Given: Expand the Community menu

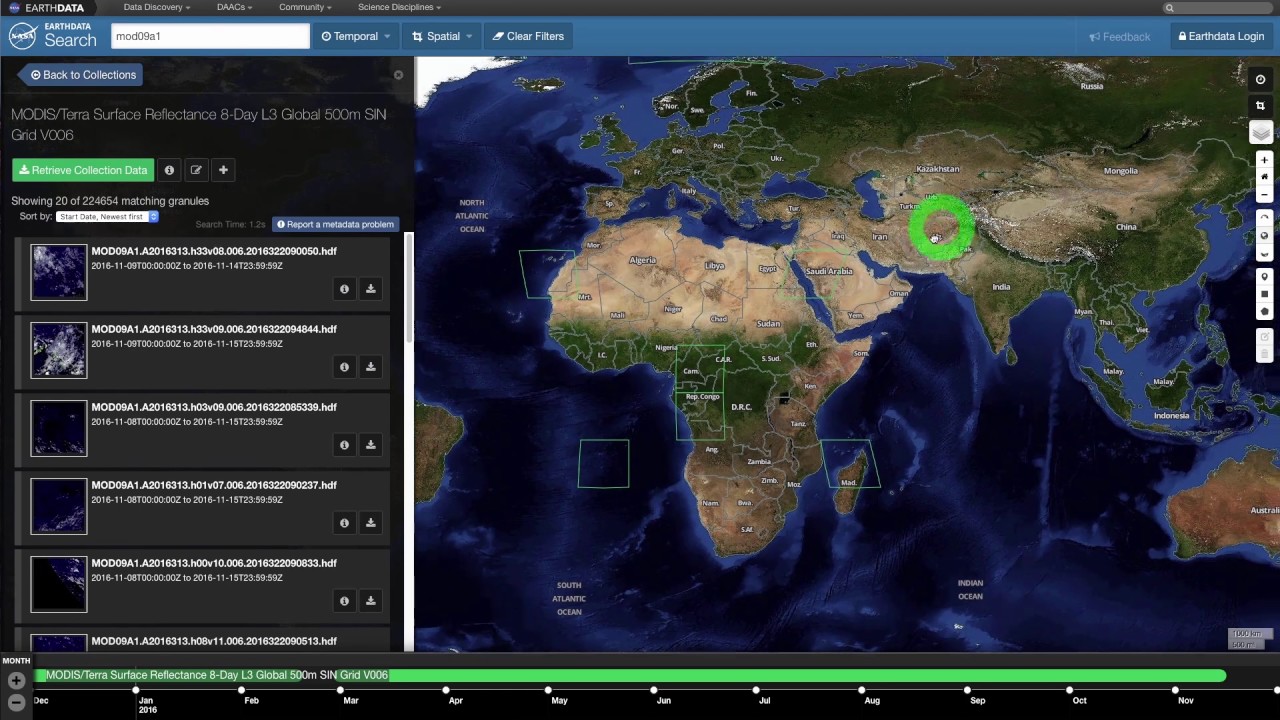Looking at the screenshot, I should point(305,8).
